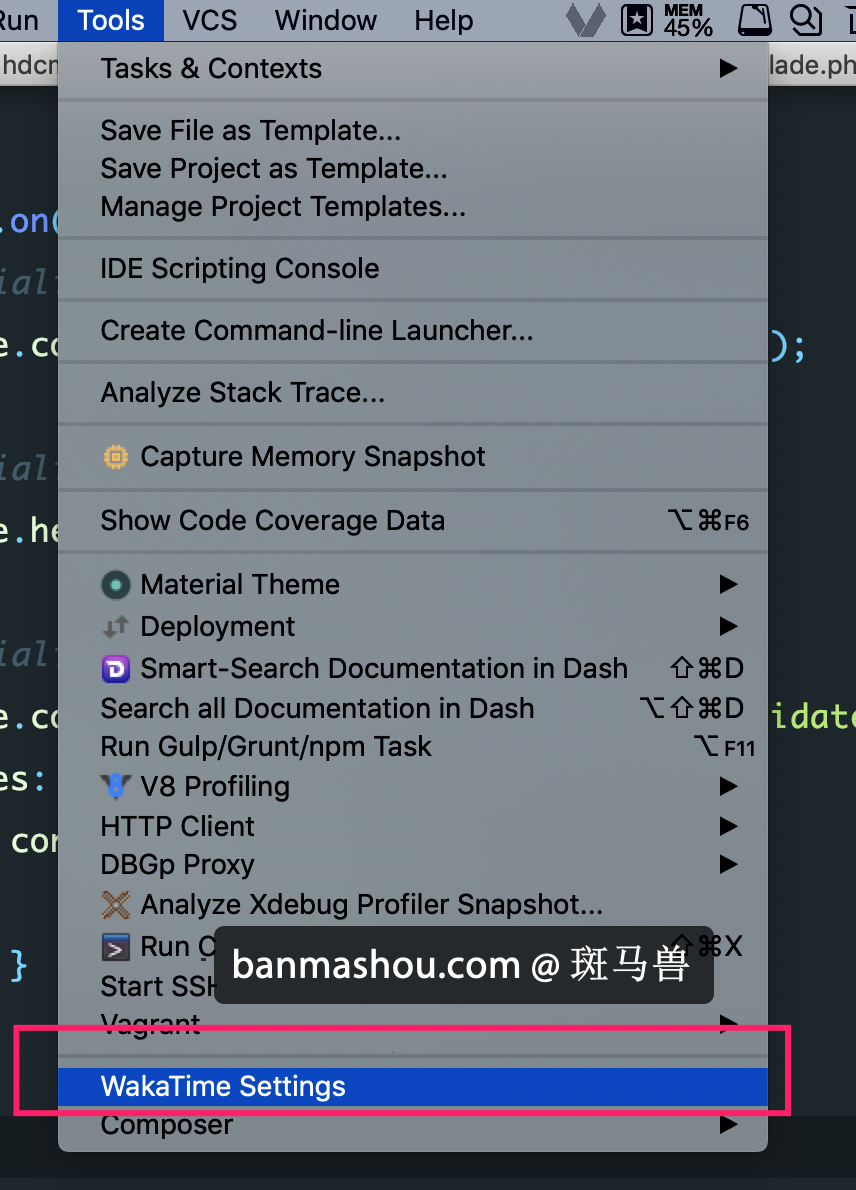Select Smart-Search Documentation in Dash
The height and width of the screenshot is (1190, 856).
tap(413, 669)
